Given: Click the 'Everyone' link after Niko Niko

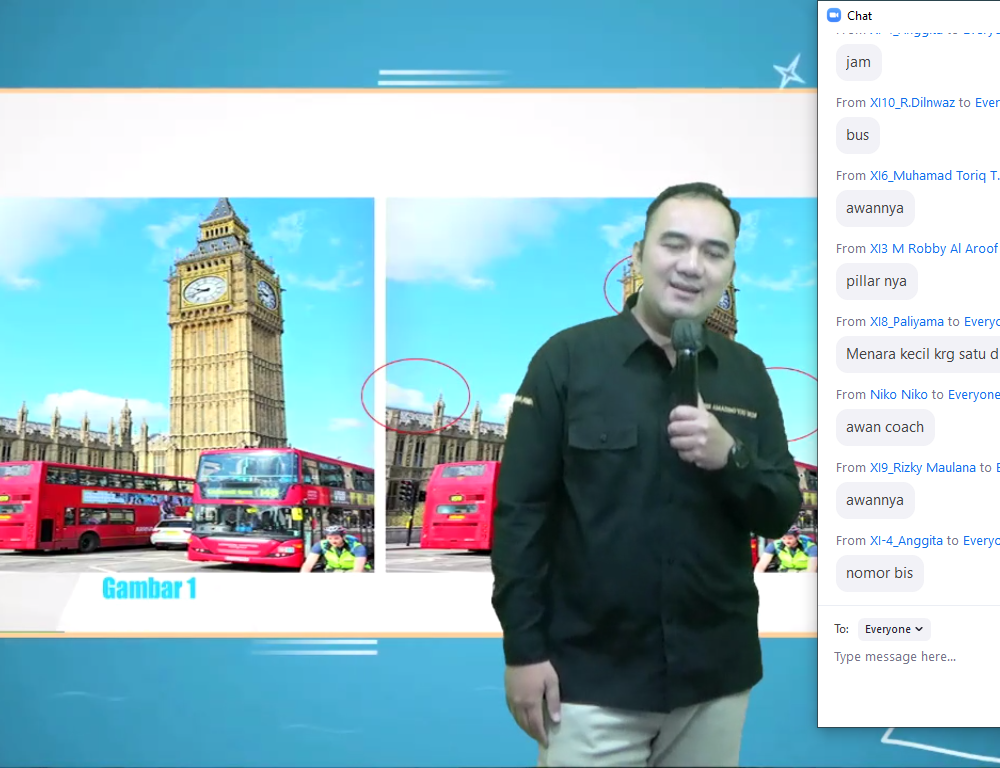Looking at the screenshot, I should (x=973, y=394).
